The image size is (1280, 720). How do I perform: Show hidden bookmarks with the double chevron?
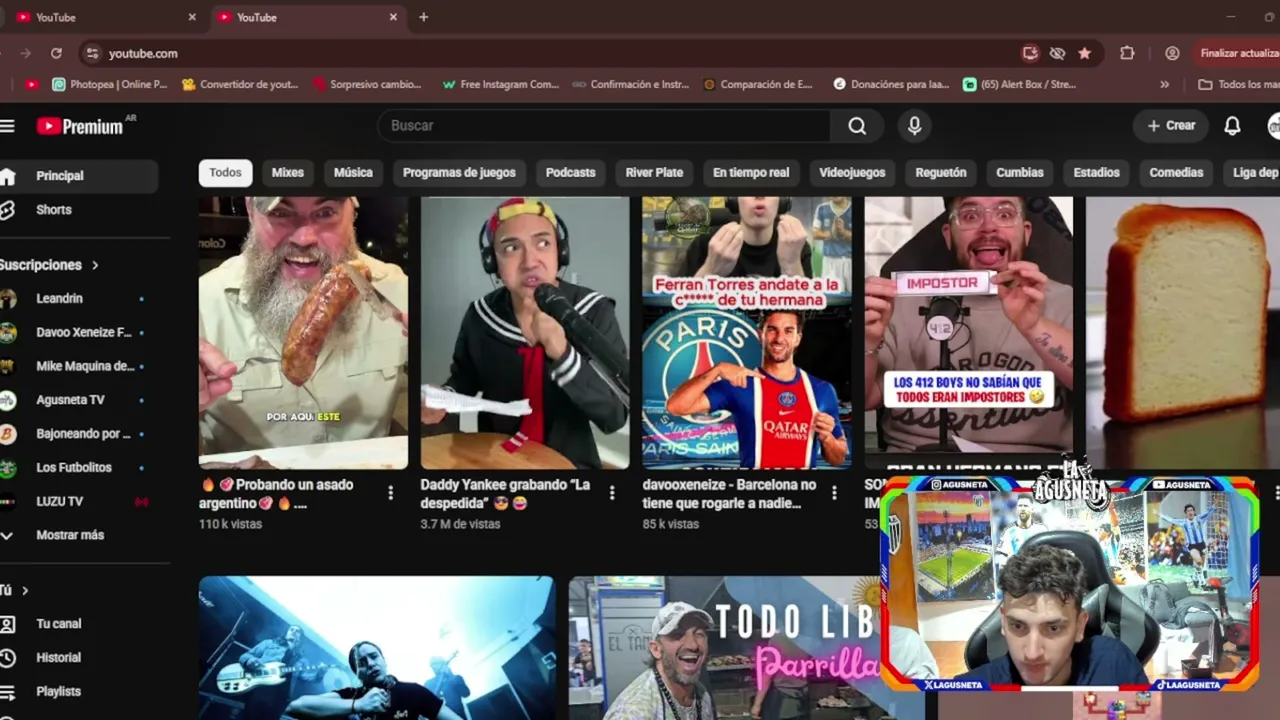1164,84
